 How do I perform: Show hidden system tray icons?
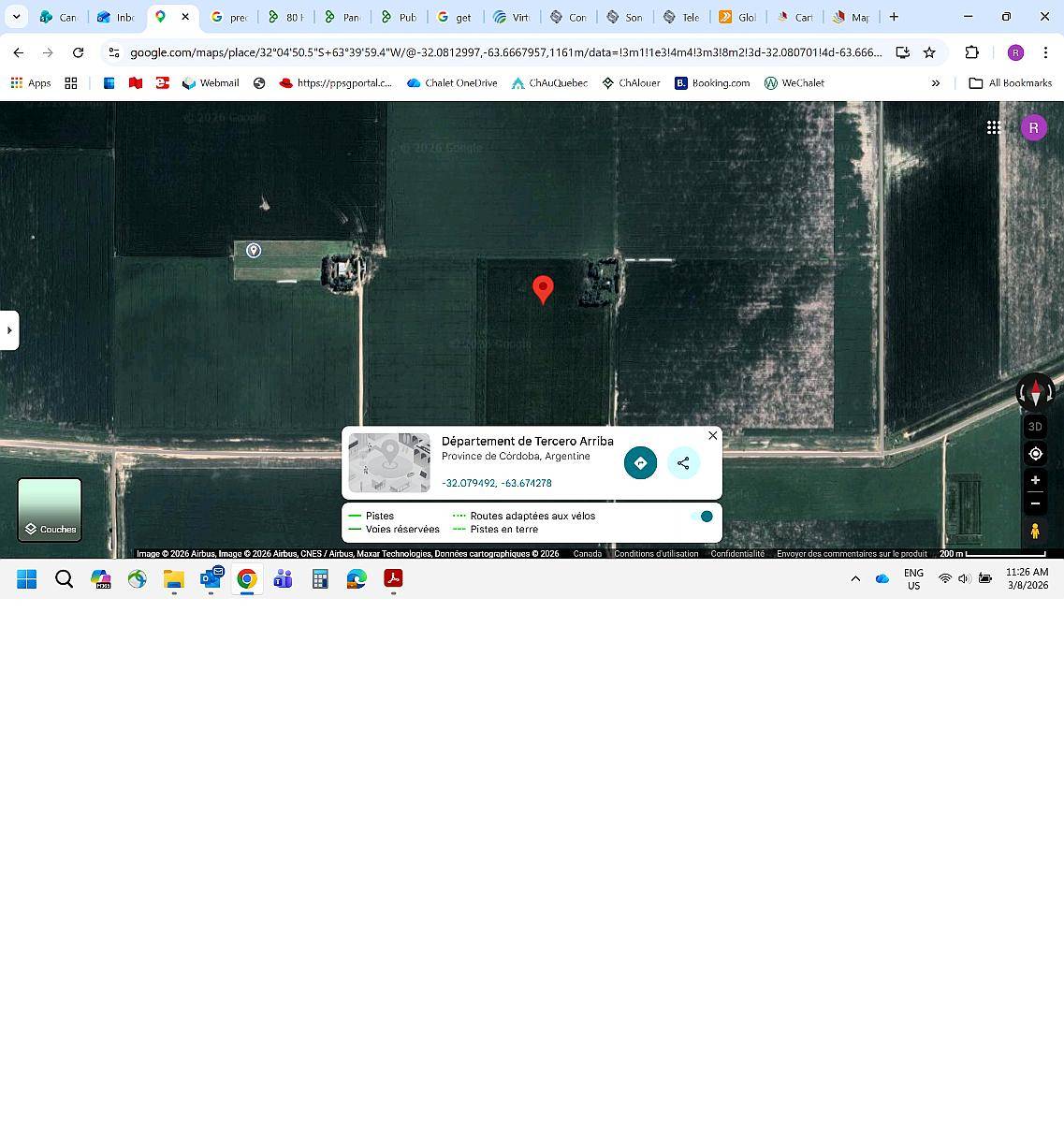point(855,579)
